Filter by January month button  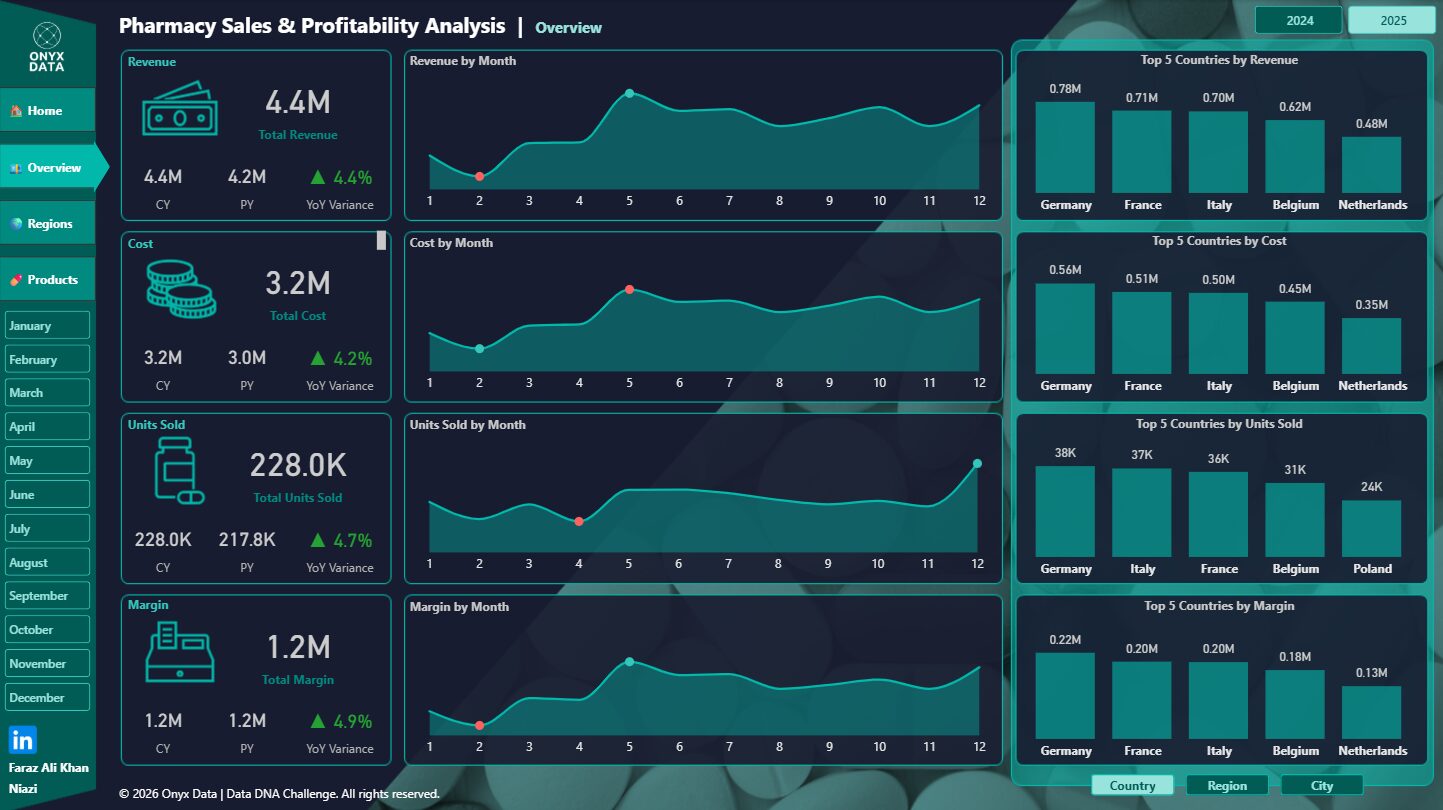pos(47,326)
